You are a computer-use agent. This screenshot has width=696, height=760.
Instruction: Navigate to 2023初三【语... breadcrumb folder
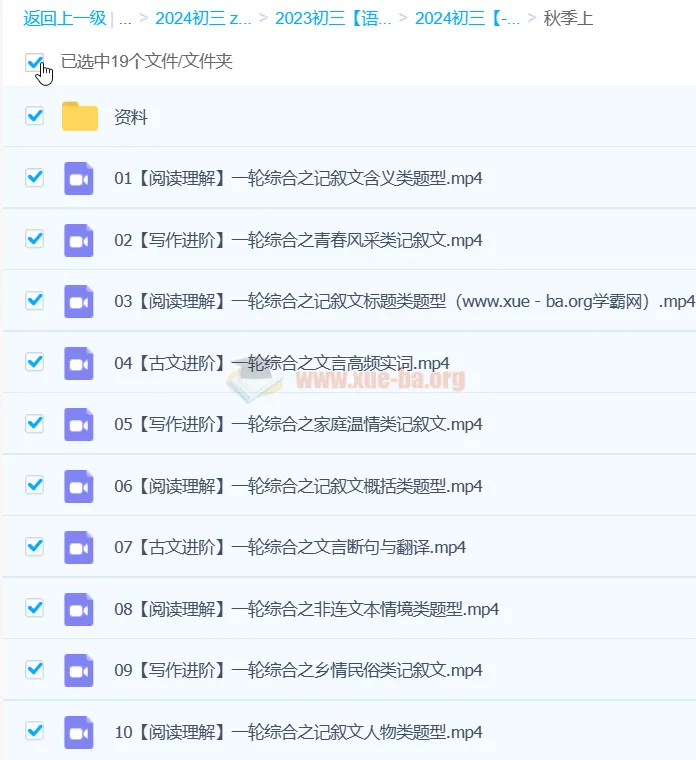334,18
